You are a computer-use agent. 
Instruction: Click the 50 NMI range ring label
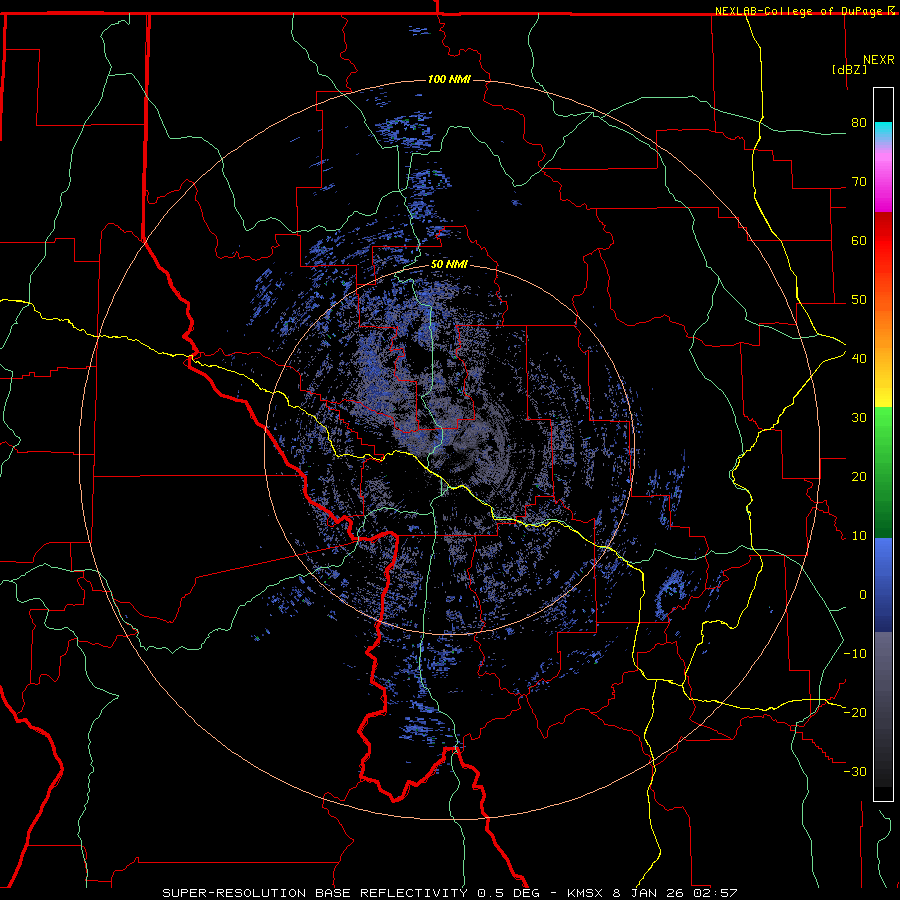(x=449, y=265)
